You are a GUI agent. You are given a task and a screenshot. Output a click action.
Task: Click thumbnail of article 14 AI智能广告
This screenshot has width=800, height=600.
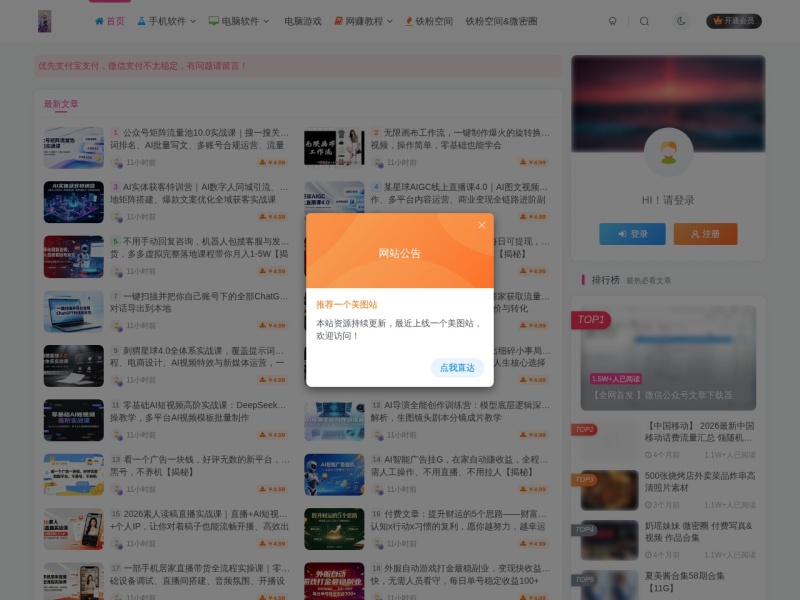coord(334,475)
